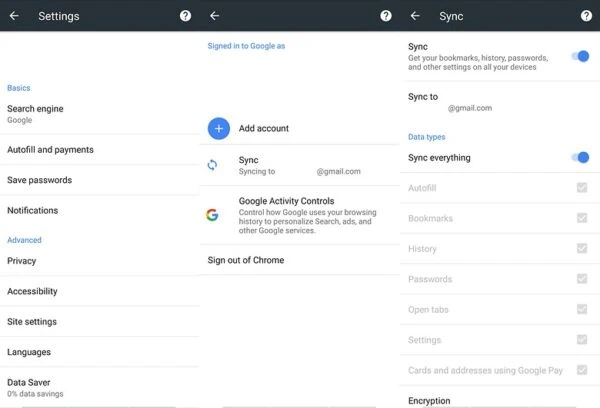The image size is (600, 408).
Task: Tap back arrow on the account screen
Action: pyautogui.click(x=215, y=16)
